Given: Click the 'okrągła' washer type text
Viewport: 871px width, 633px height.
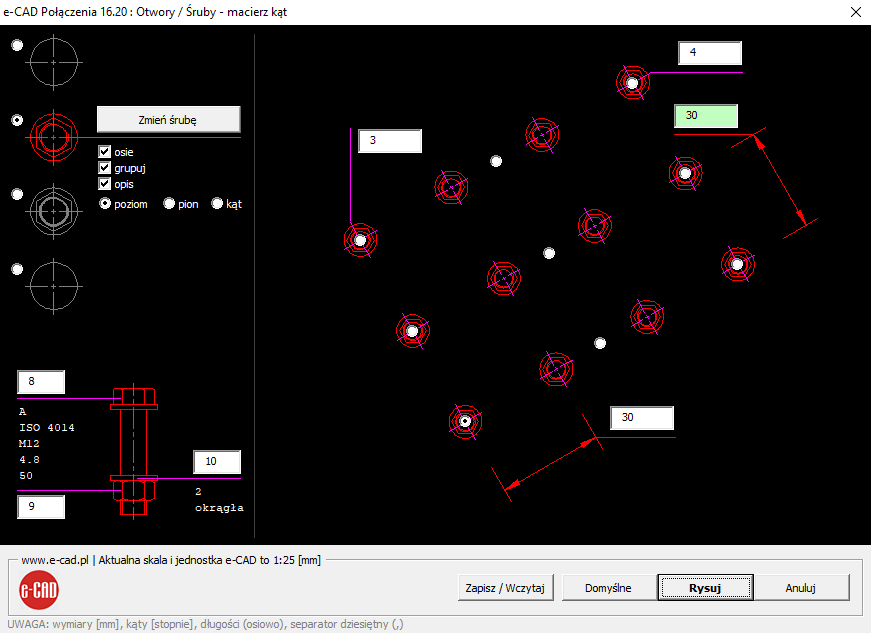Looking at the screenshot, I should tap(219, 508).
